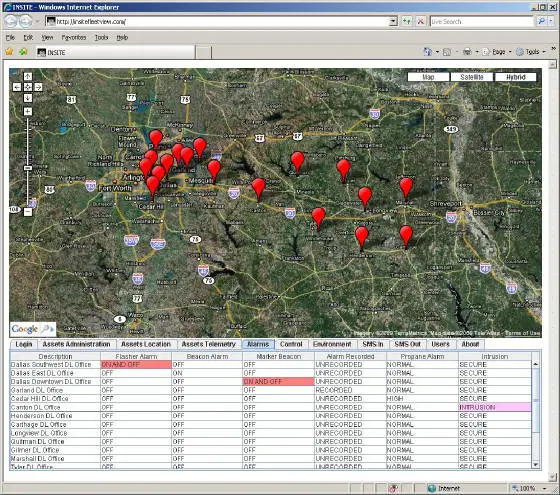Zoom out with map minus button
Image resolution: width=560 pixels, height=495 pixels.
coord(28,212)
